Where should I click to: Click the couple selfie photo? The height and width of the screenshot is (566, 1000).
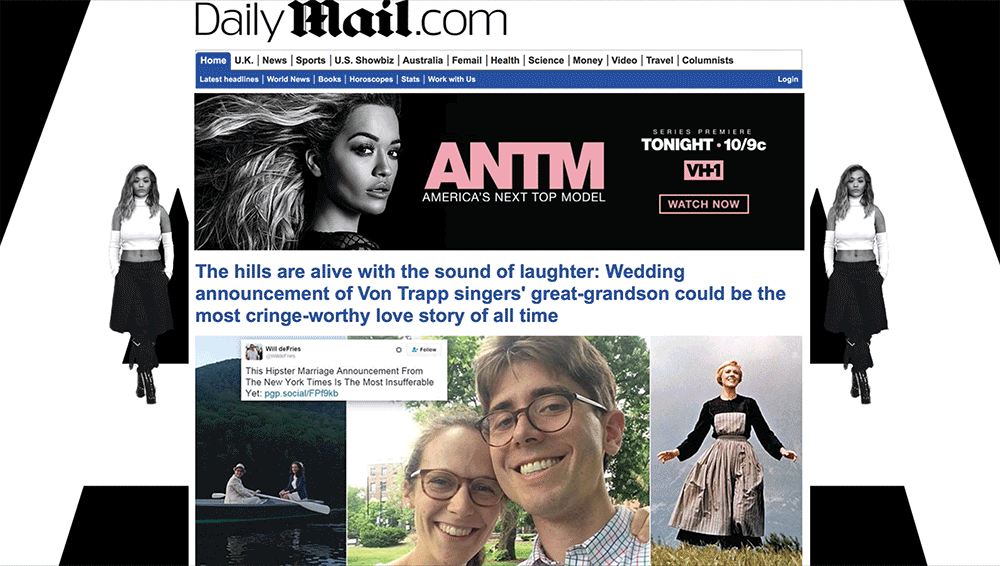click(x=498, y=451)
